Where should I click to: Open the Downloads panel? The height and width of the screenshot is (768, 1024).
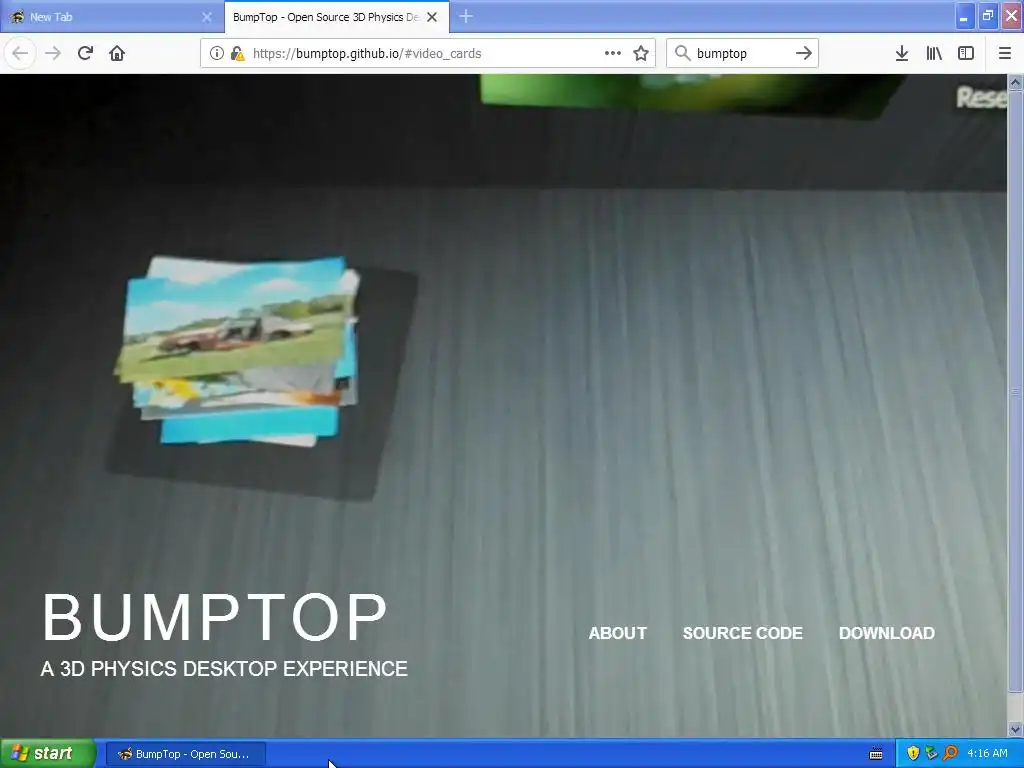click(x=901, y=53)
